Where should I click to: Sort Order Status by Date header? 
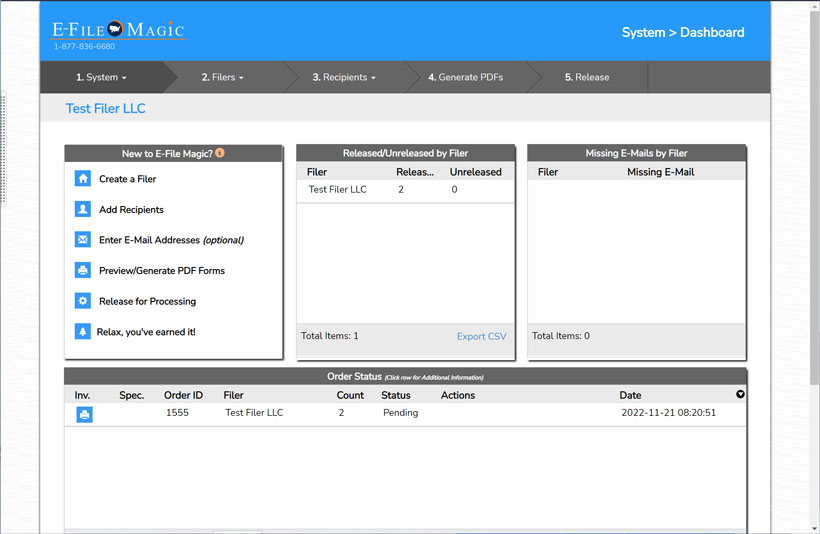pyautogui.click(x=630, y=395)
